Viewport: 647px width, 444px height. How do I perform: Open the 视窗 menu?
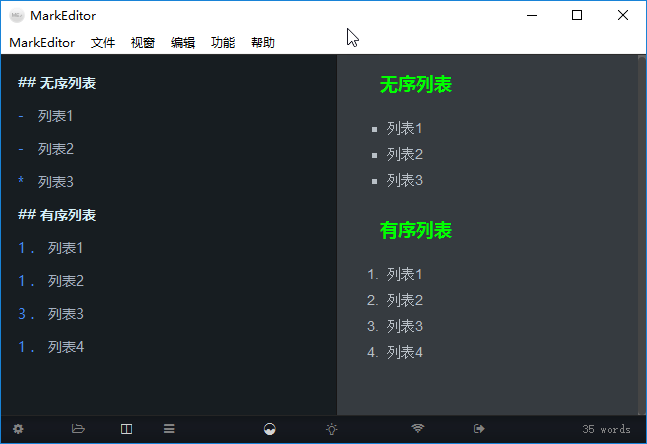(143, 43)
